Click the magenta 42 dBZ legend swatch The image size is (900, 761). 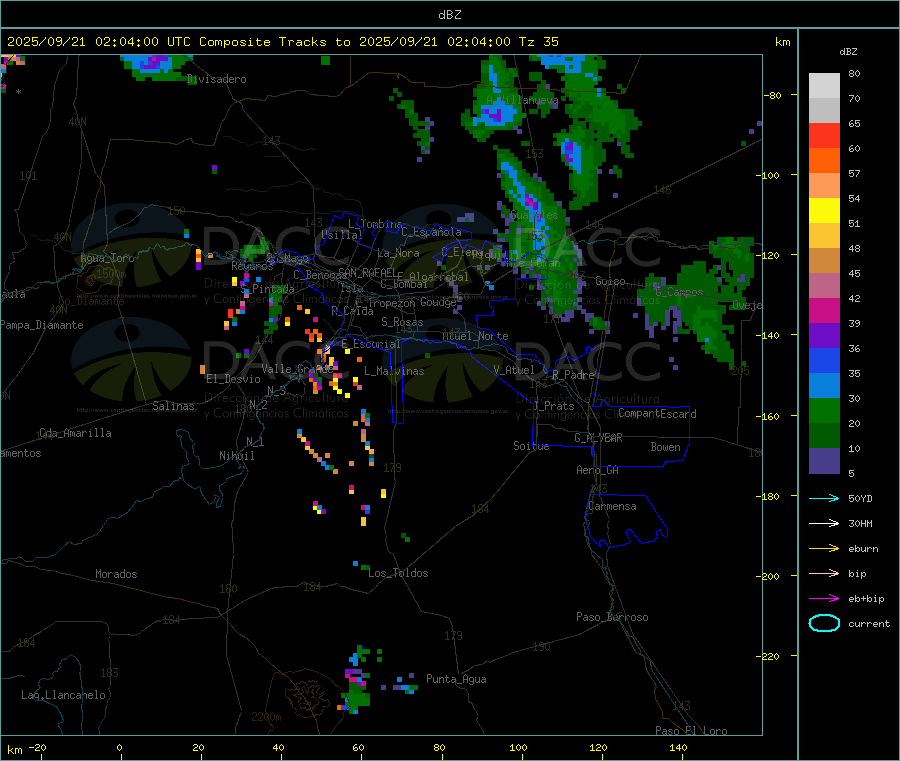pyautogui.click(x=824, y=310)
